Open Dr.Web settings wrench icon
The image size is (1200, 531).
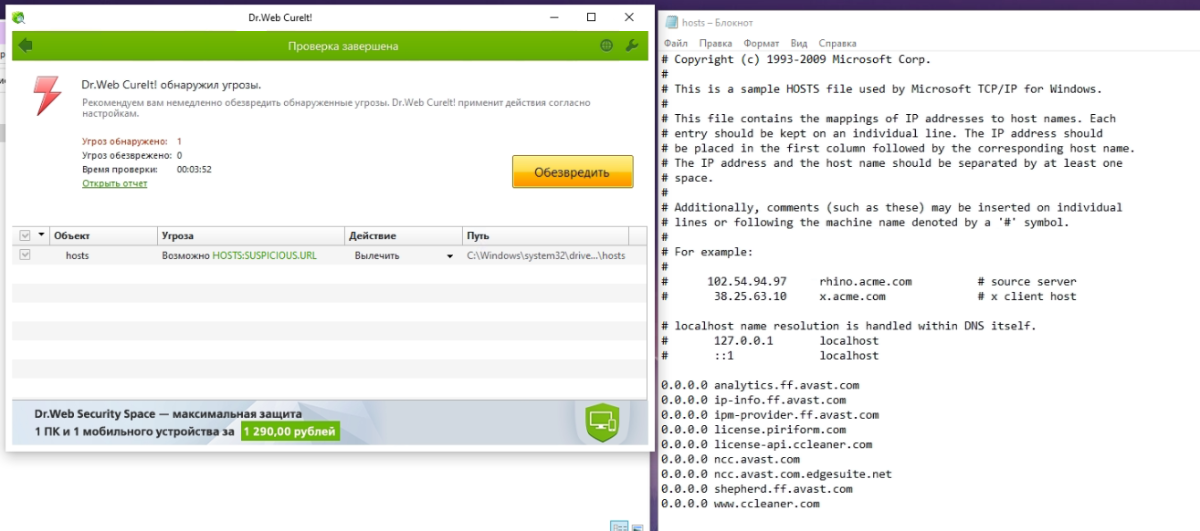tap(631, 45)
